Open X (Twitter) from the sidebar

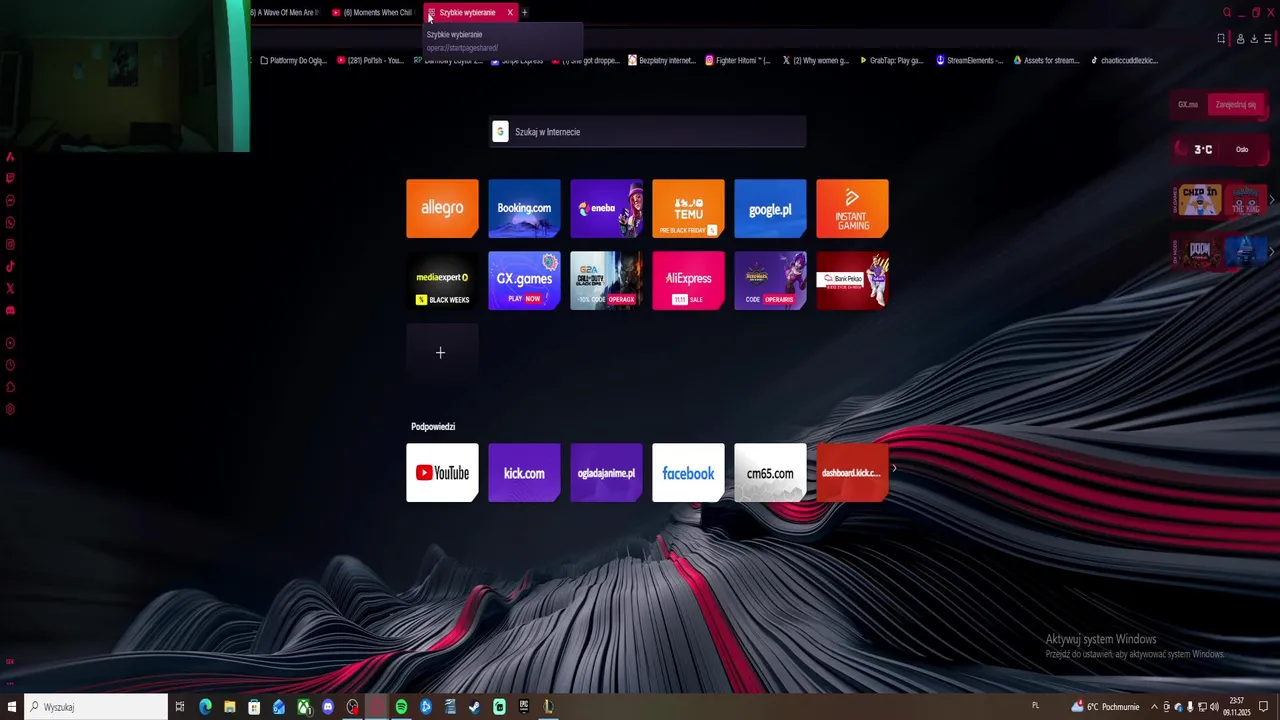point(10,288)
